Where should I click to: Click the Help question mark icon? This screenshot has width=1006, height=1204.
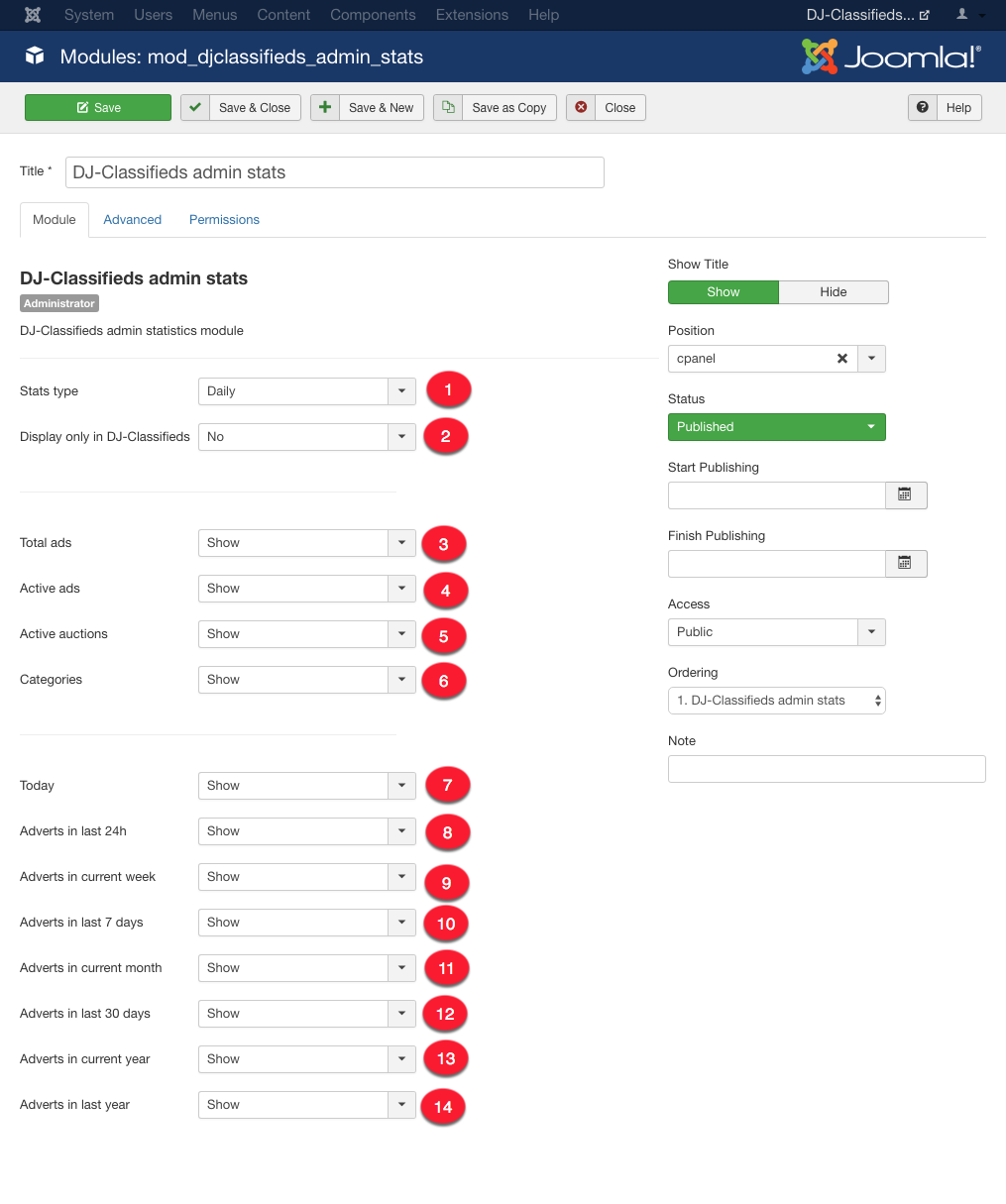point(923,107)
